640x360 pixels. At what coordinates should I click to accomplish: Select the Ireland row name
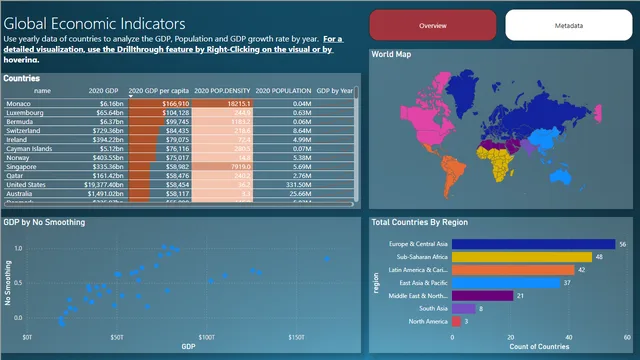[x=16, y=140]
